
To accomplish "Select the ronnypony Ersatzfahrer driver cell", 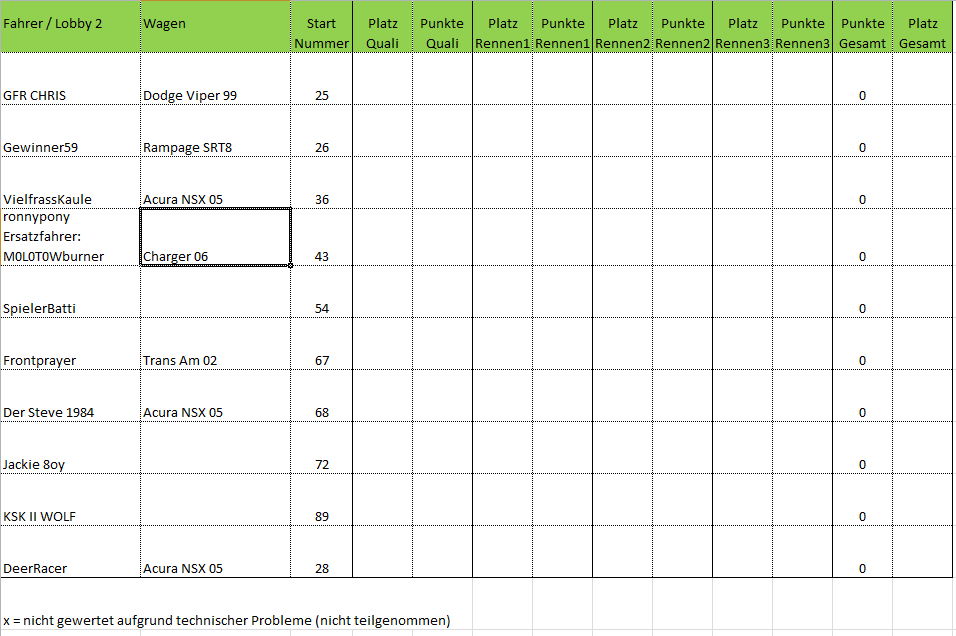I will (70, 237).
